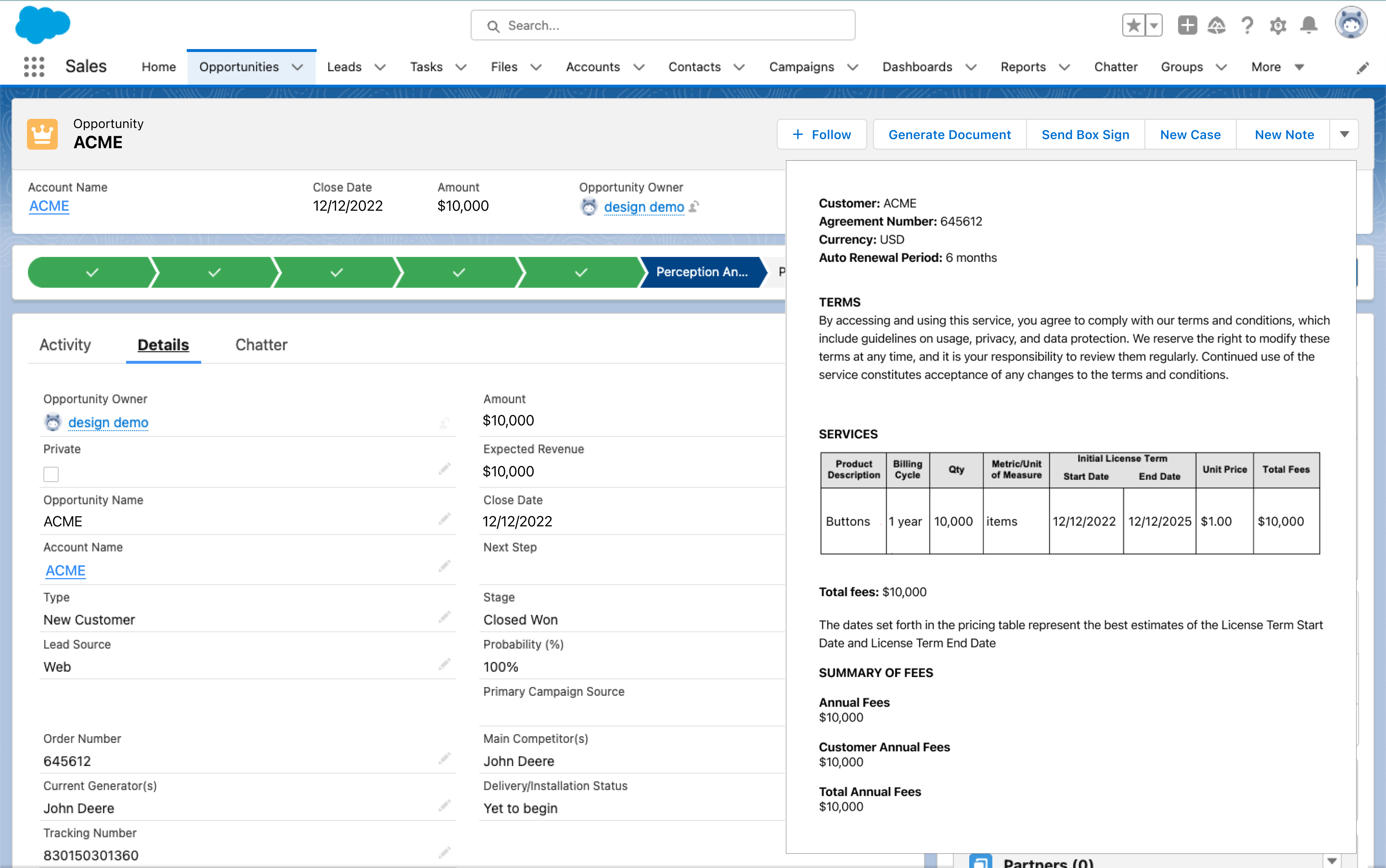Open the favorites list dropdown arrow
The height and width of the screenshot is (868, 1386).
pyautogui.click(x=1154, y=25)
